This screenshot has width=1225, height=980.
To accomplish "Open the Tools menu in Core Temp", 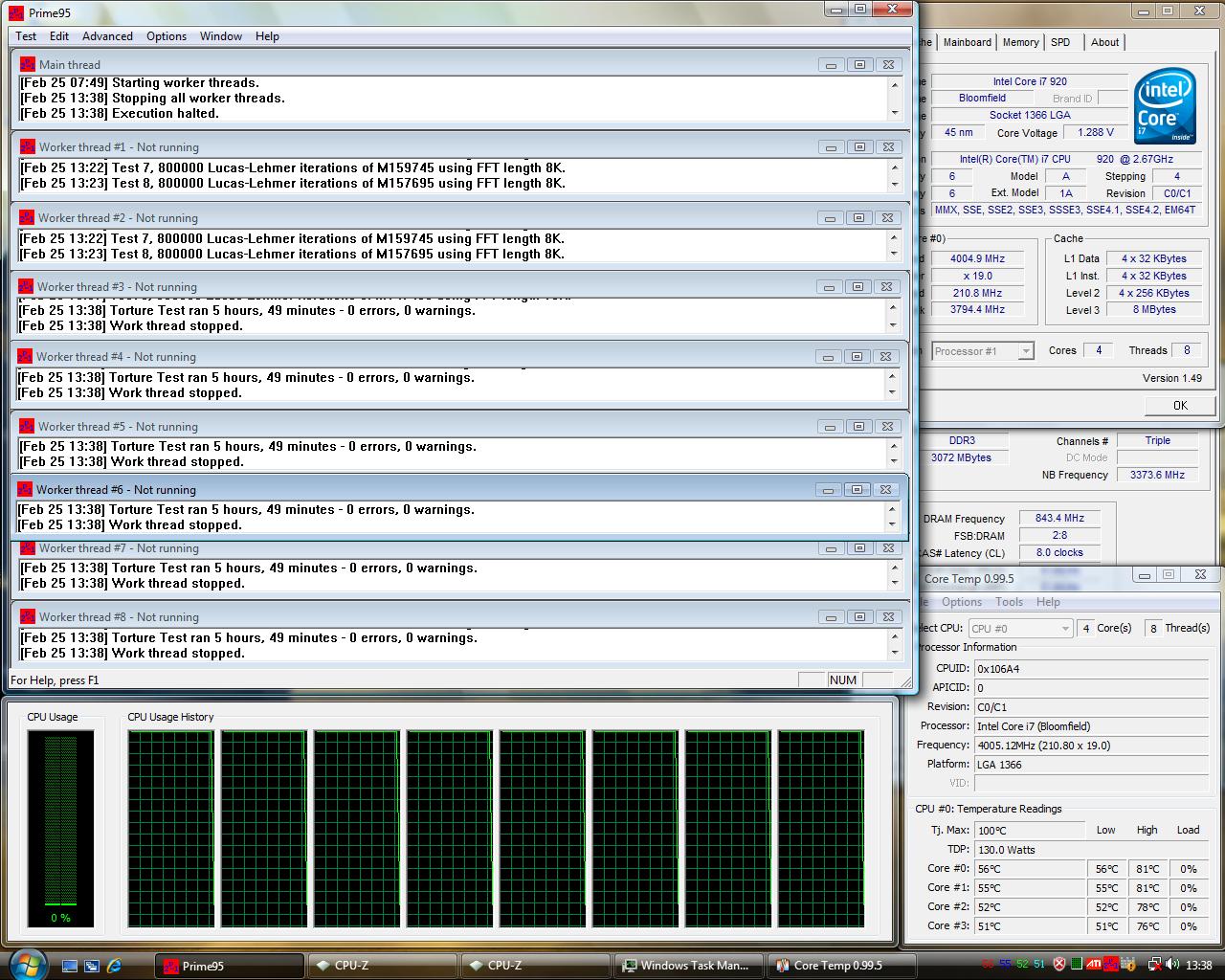I will point(1010,602).
